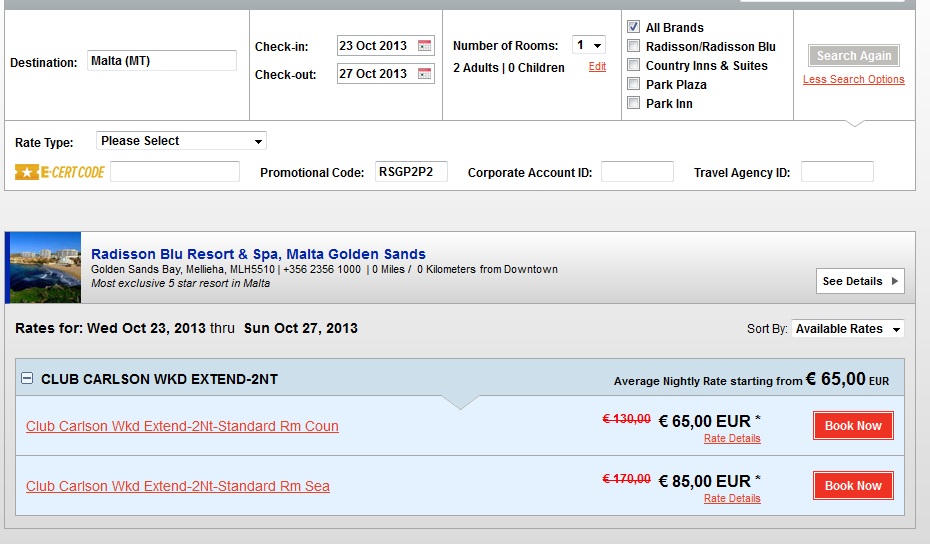Book the Standard Rm Coun rate
Viewport: 930px width, 544px height.
point(853,425)
